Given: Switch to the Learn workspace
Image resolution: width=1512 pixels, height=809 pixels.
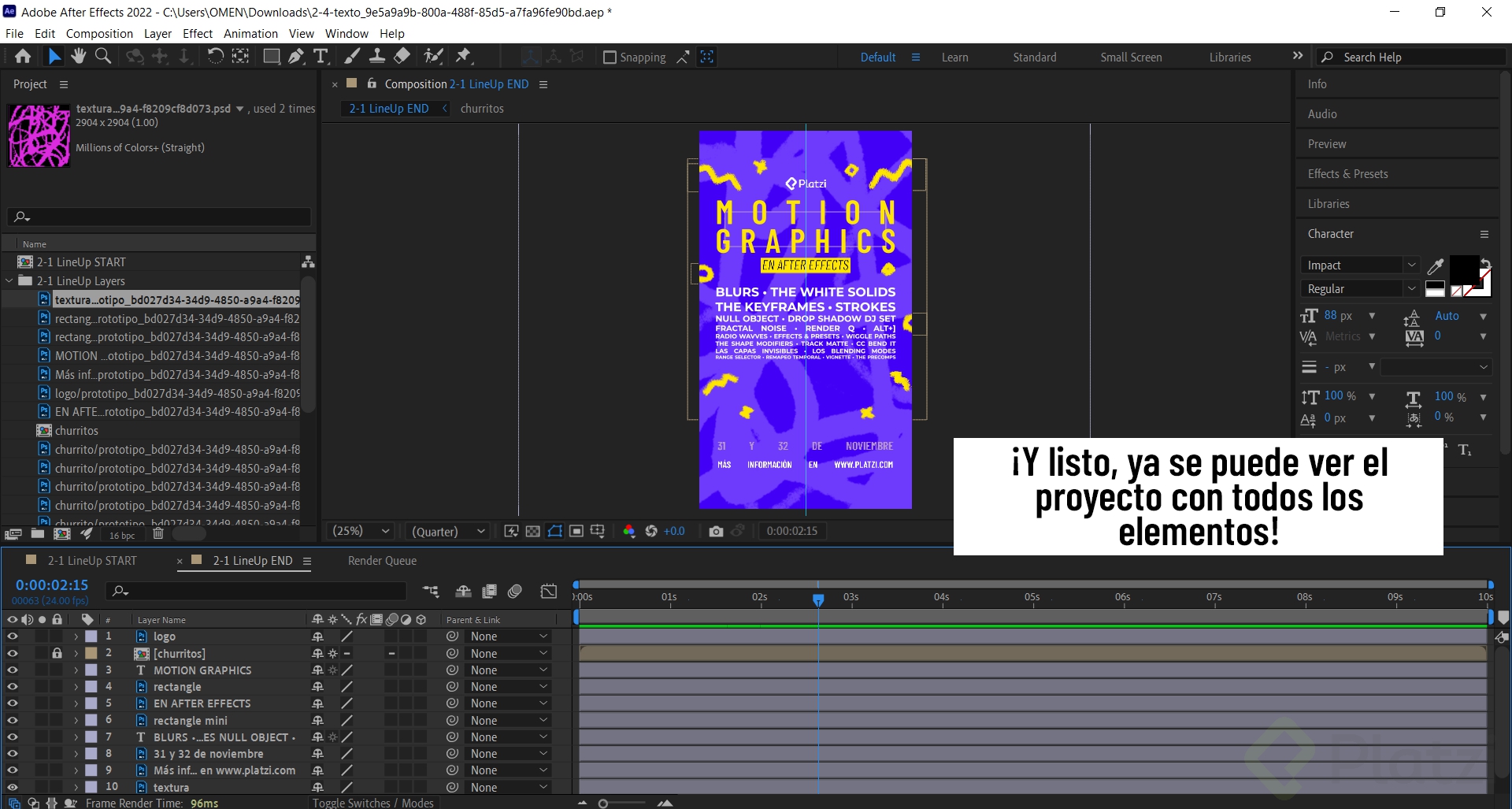Looking at the screenshot, I should coord(954,57).
